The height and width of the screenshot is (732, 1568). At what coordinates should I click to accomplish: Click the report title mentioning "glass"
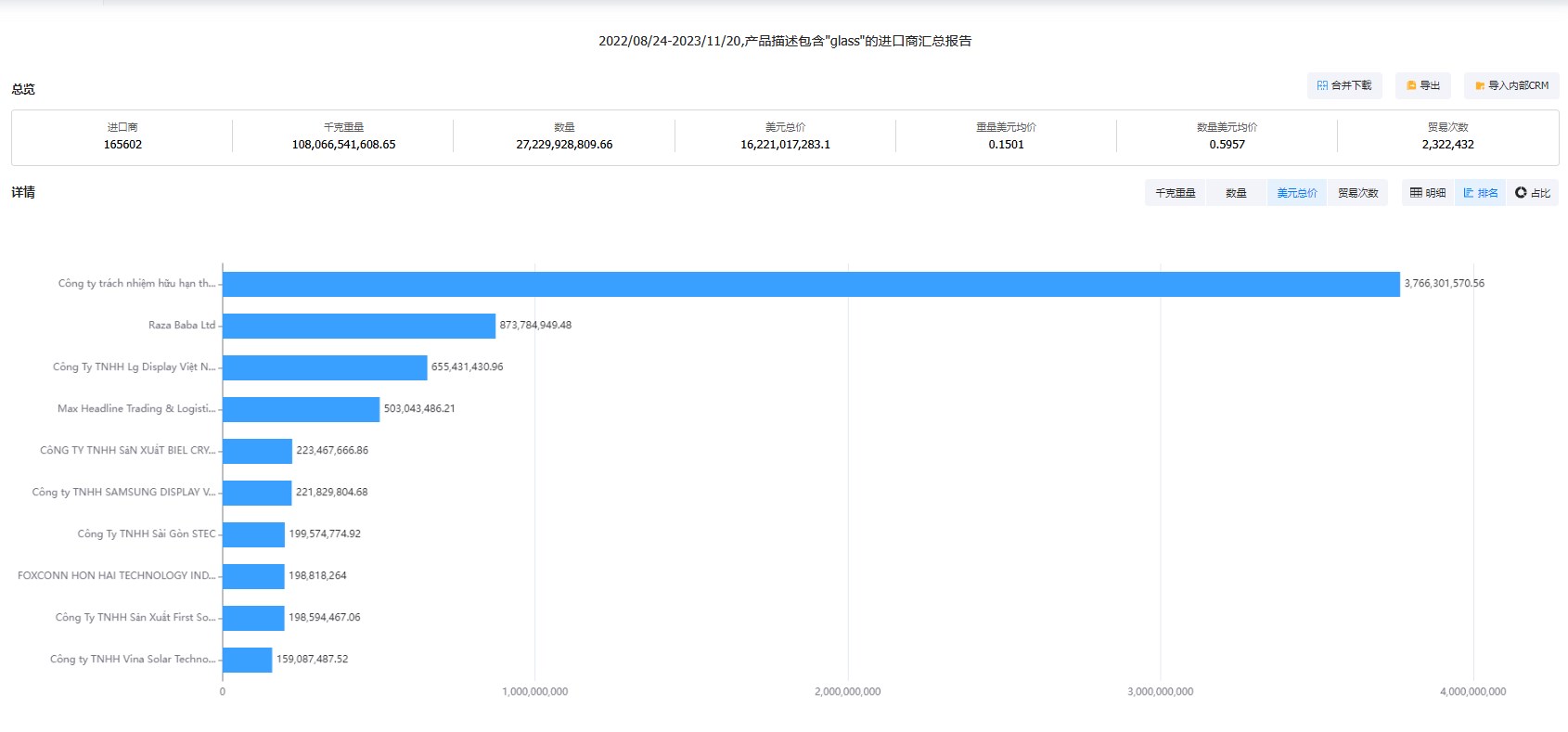pyautogui.click(x=785, y=41)
